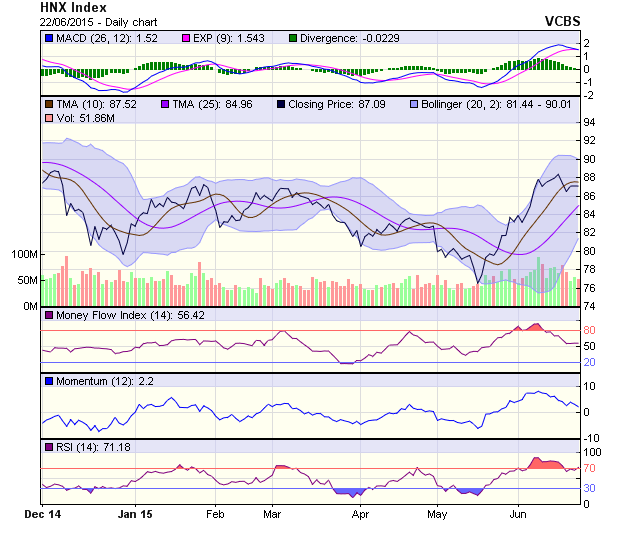The height and width of the screenshot is (535, 620).
Task: Click the Mar label on time axis
Action: [271, 514]
